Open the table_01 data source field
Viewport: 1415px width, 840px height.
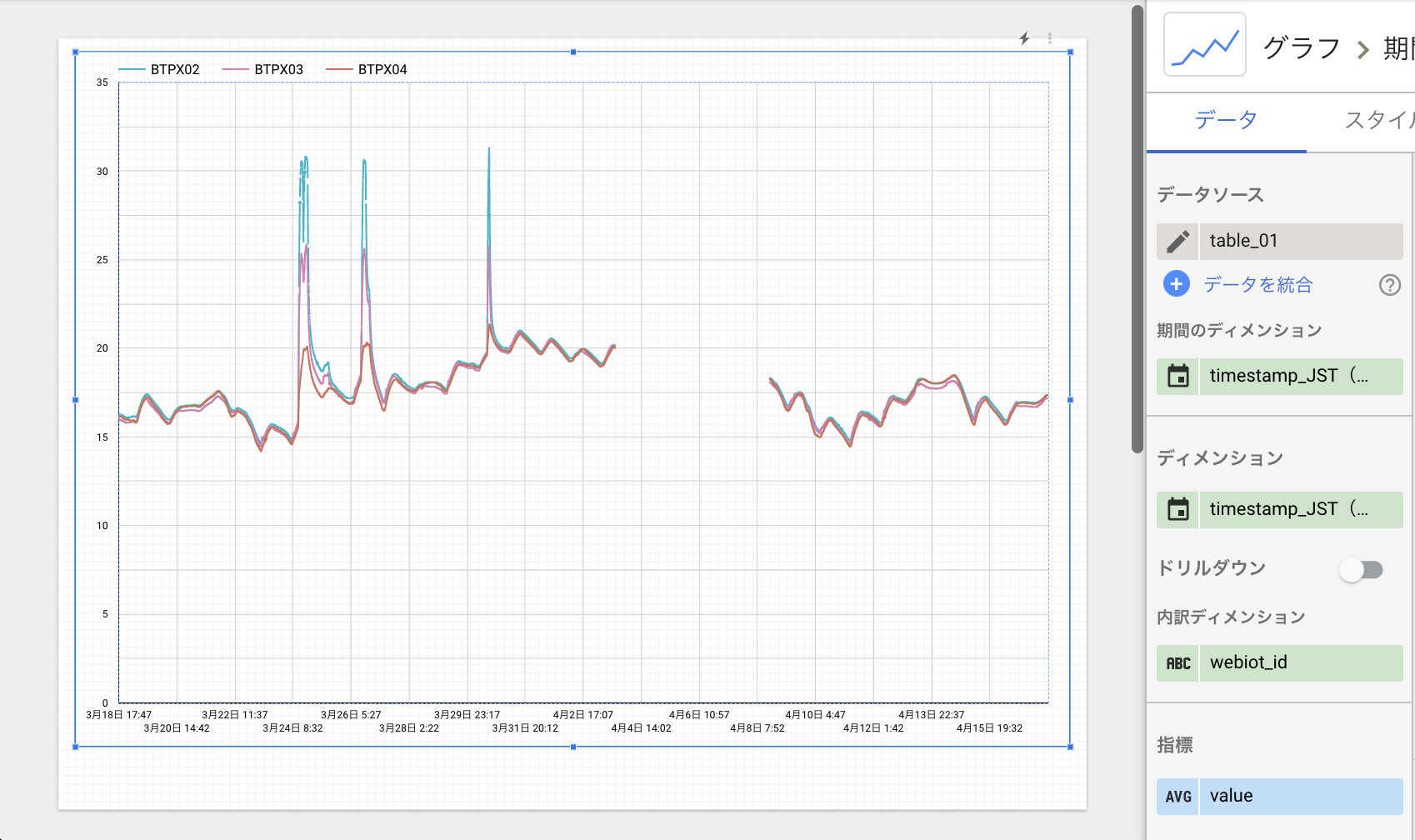pos(1300,242)
